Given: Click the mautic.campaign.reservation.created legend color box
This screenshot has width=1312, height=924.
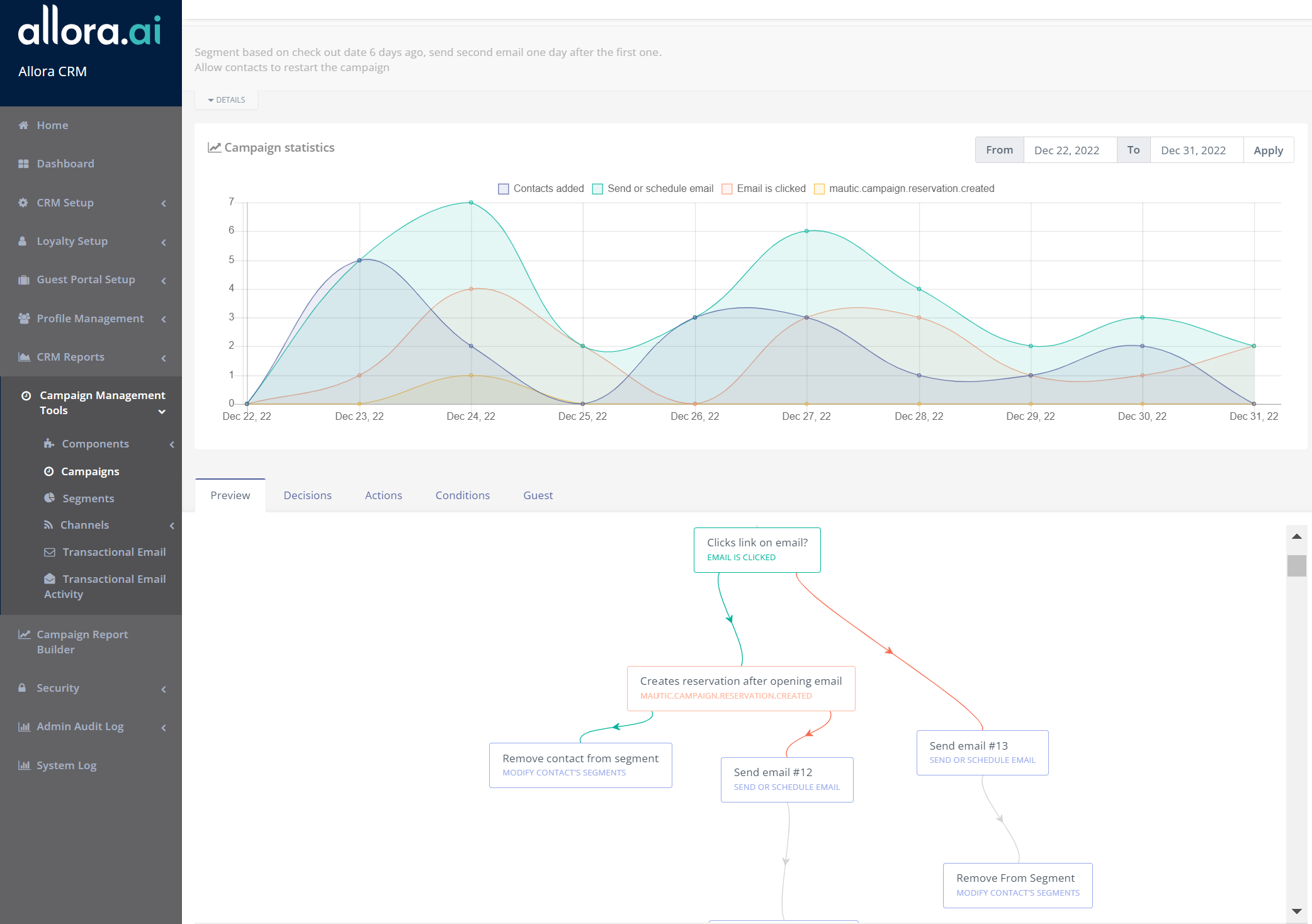Looking at the screenshot, I should click(819, 189).
